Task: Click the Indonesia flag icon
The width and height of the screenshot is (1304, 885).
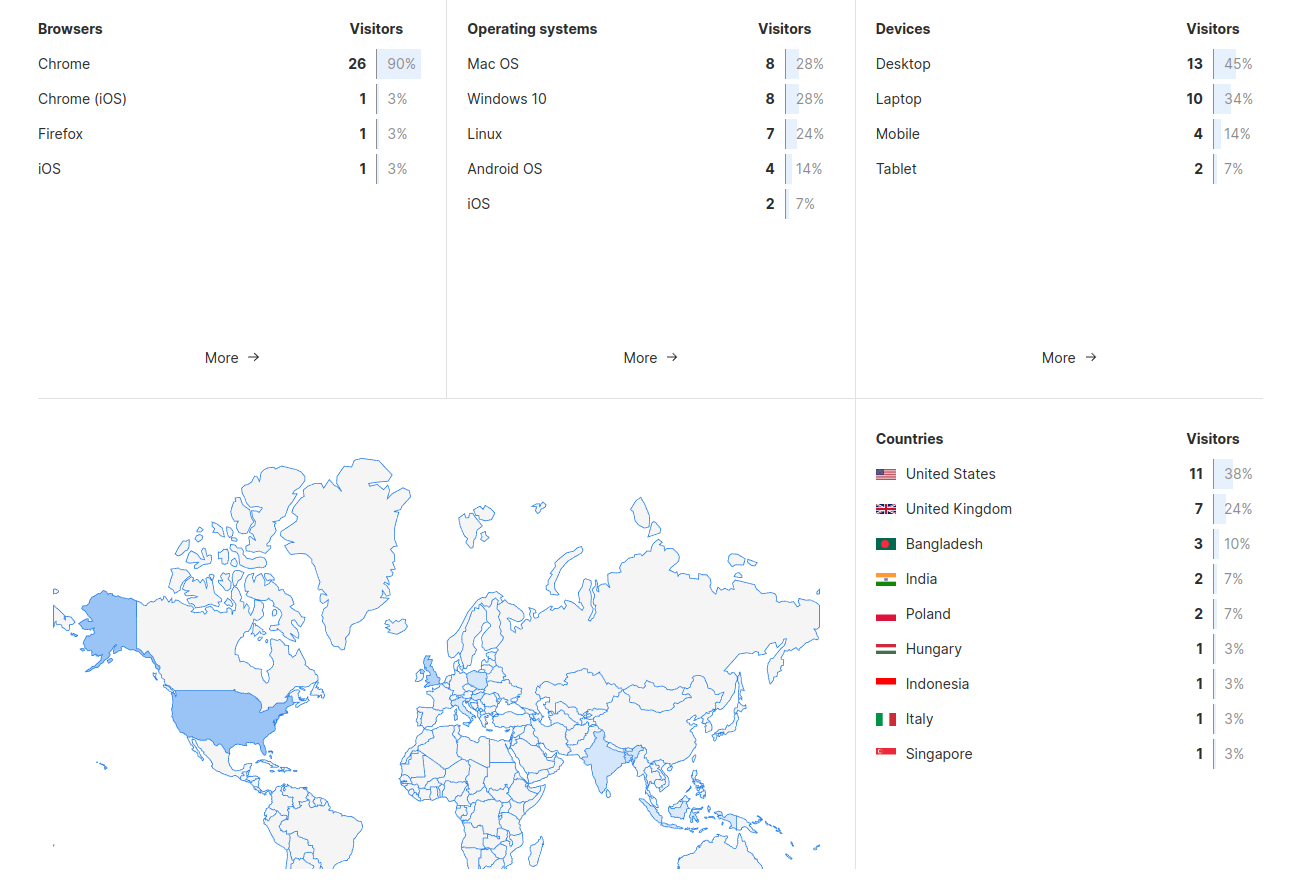Action: pos(886,684)
